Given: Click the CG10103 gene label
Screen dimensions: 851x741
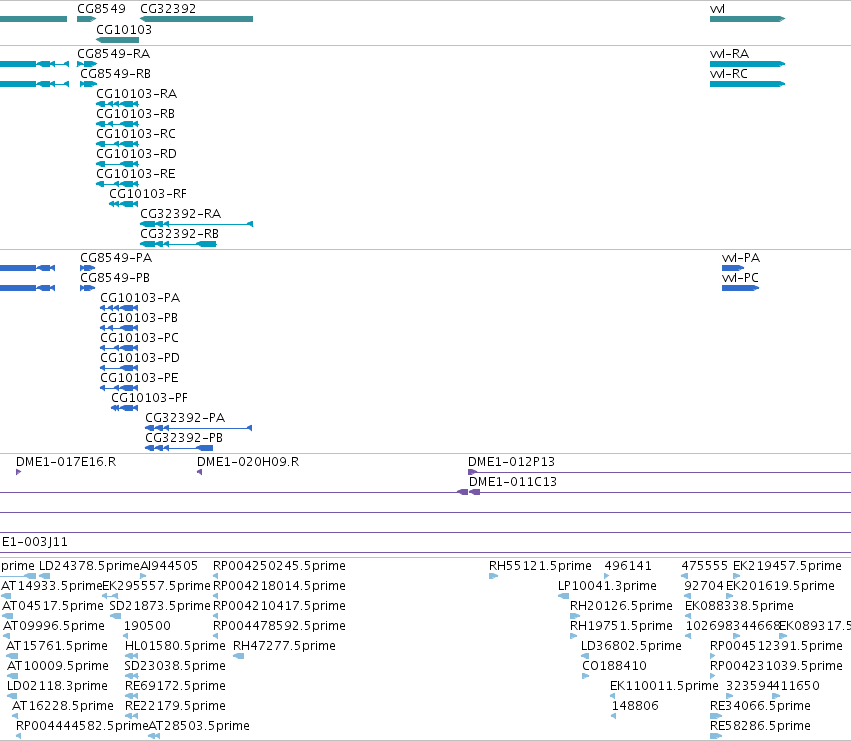Looking at the screenshot, I should (124, 29).
